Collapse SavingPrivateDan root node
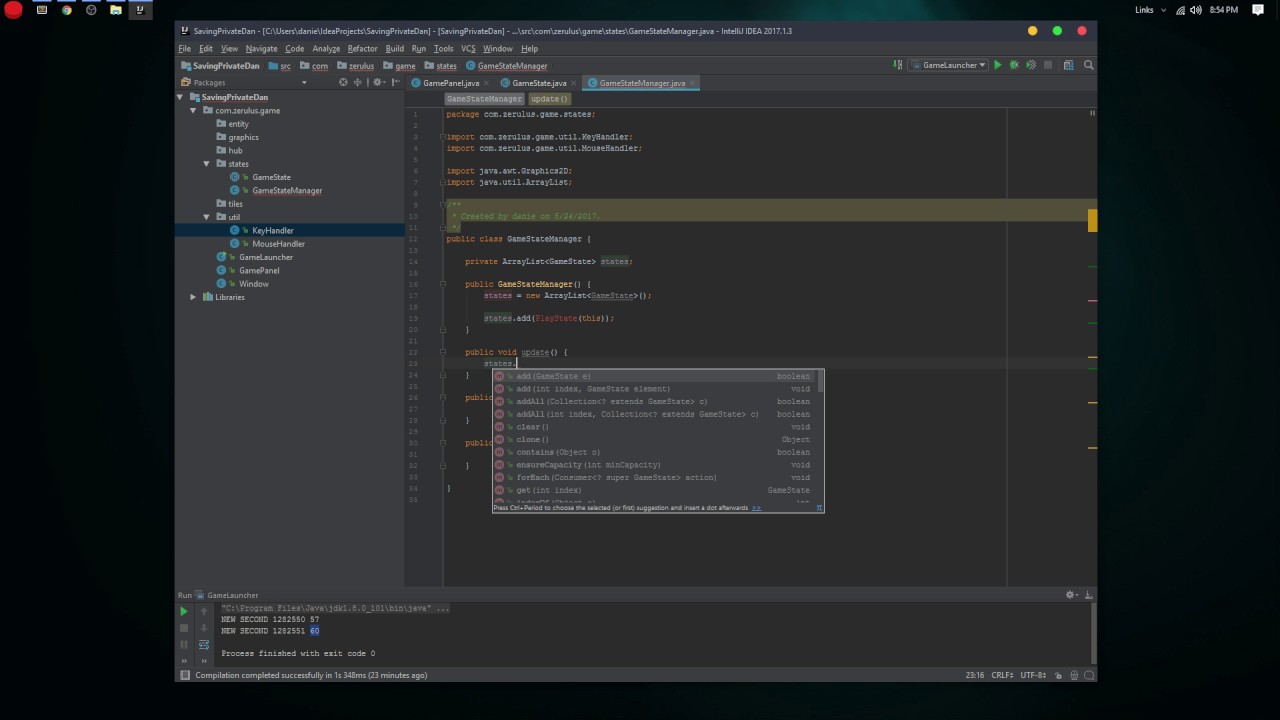The width and height of the screenshot is (1280, 720). [180, 97]
